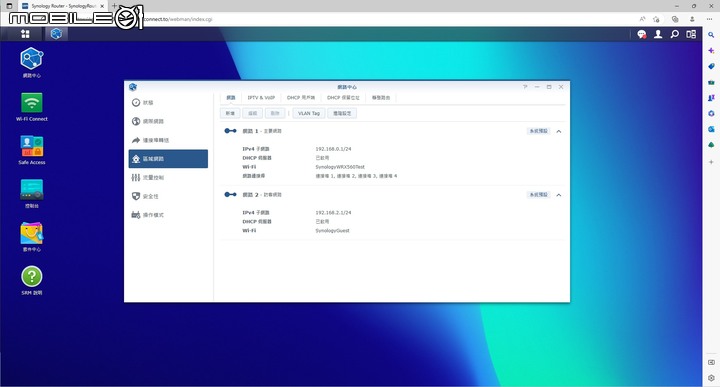This screenshot has width=720, height=387.
Task: Click the greyed Delete button
Action: click(275, 113)
